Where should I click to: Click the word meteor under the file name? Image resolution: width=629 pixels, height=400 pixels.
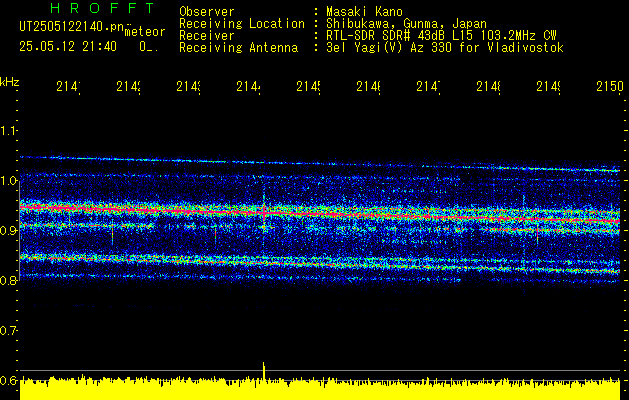tap(145, 32)
